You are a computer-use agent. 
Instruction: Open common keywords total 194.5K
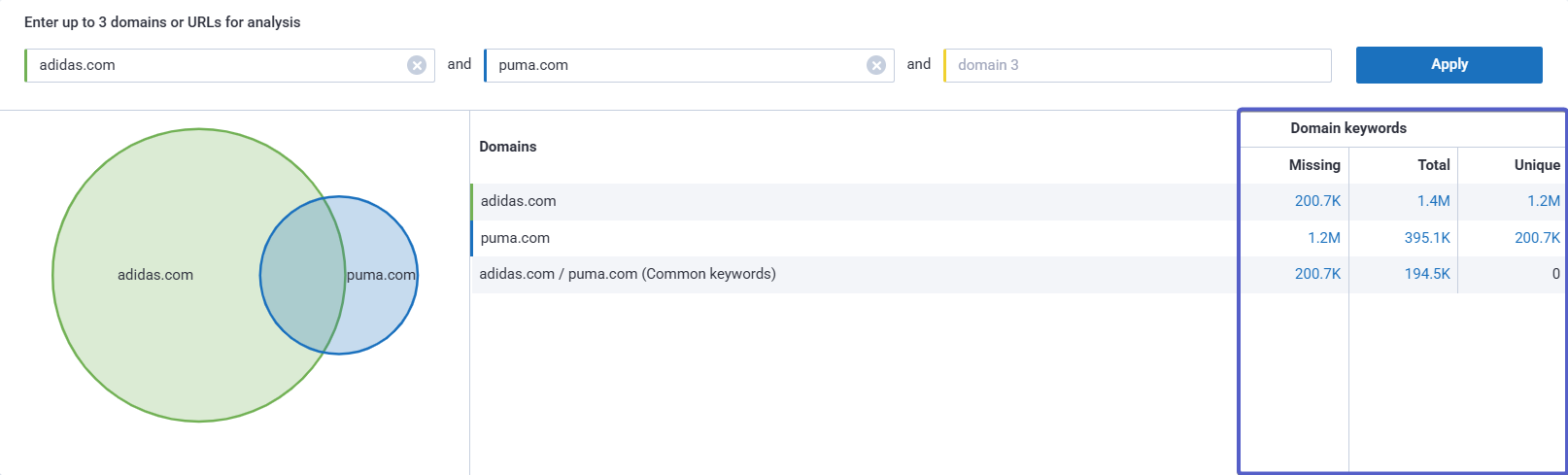click(1426, 274)
